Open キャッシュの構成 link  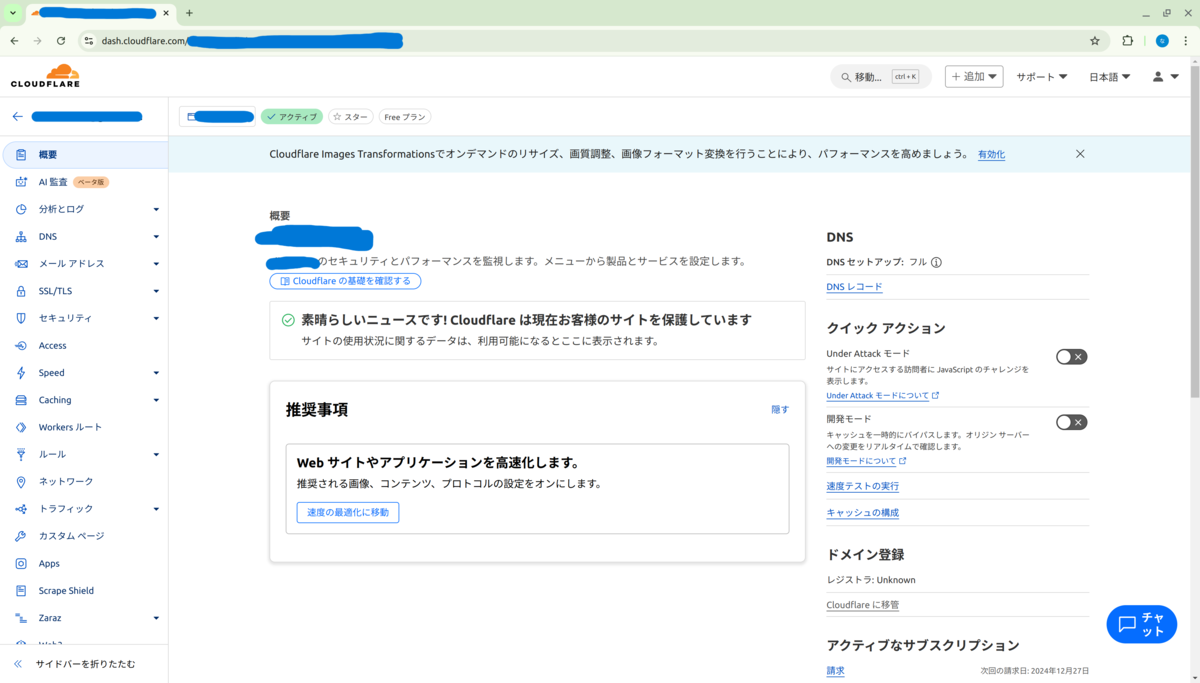862,513
